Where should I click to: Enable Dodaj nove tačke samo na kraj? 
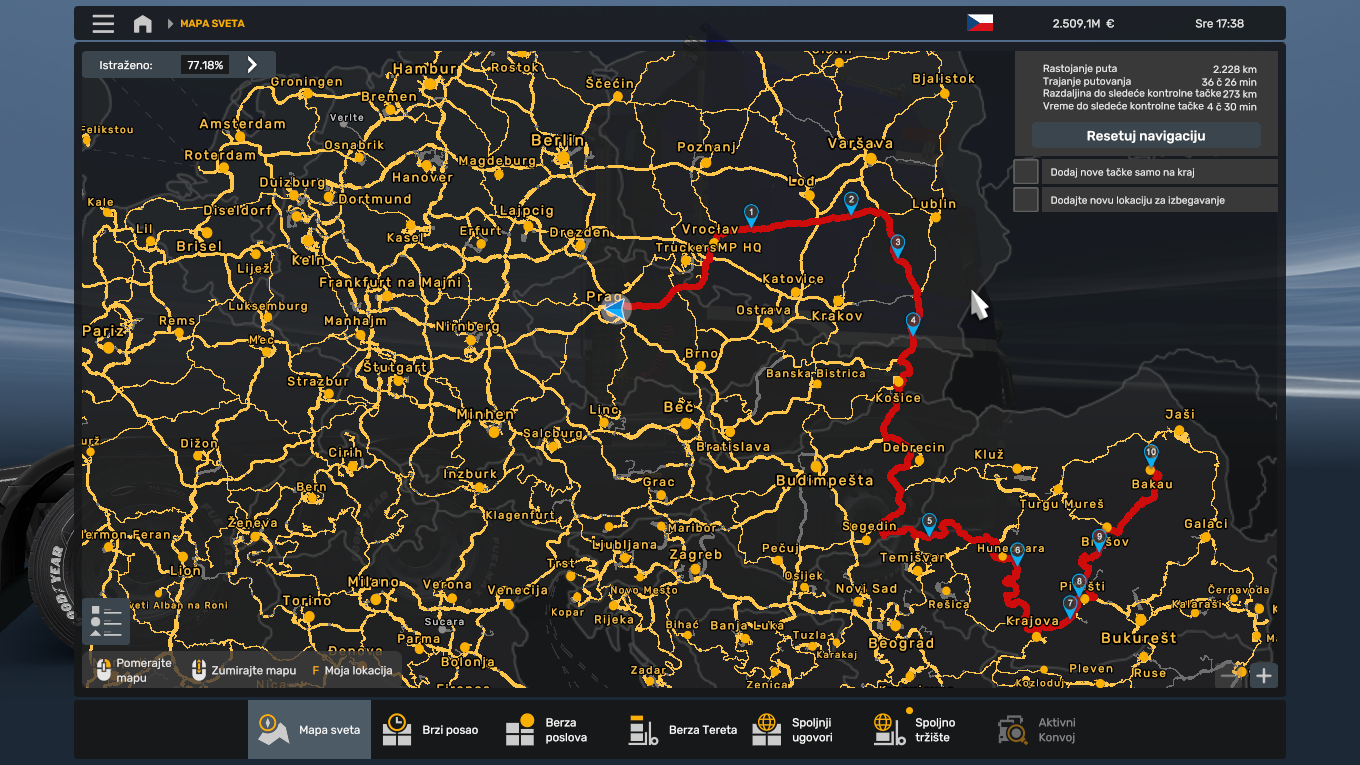(x=1026, y=172)
